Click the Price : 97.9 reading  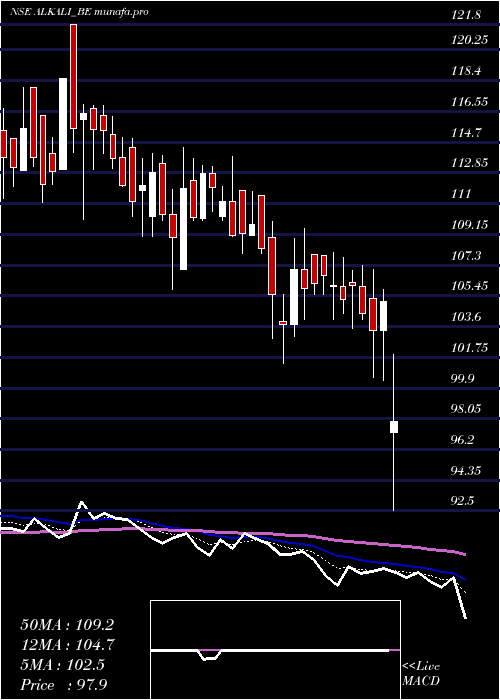pyautogui.click(x=64, y=685)
